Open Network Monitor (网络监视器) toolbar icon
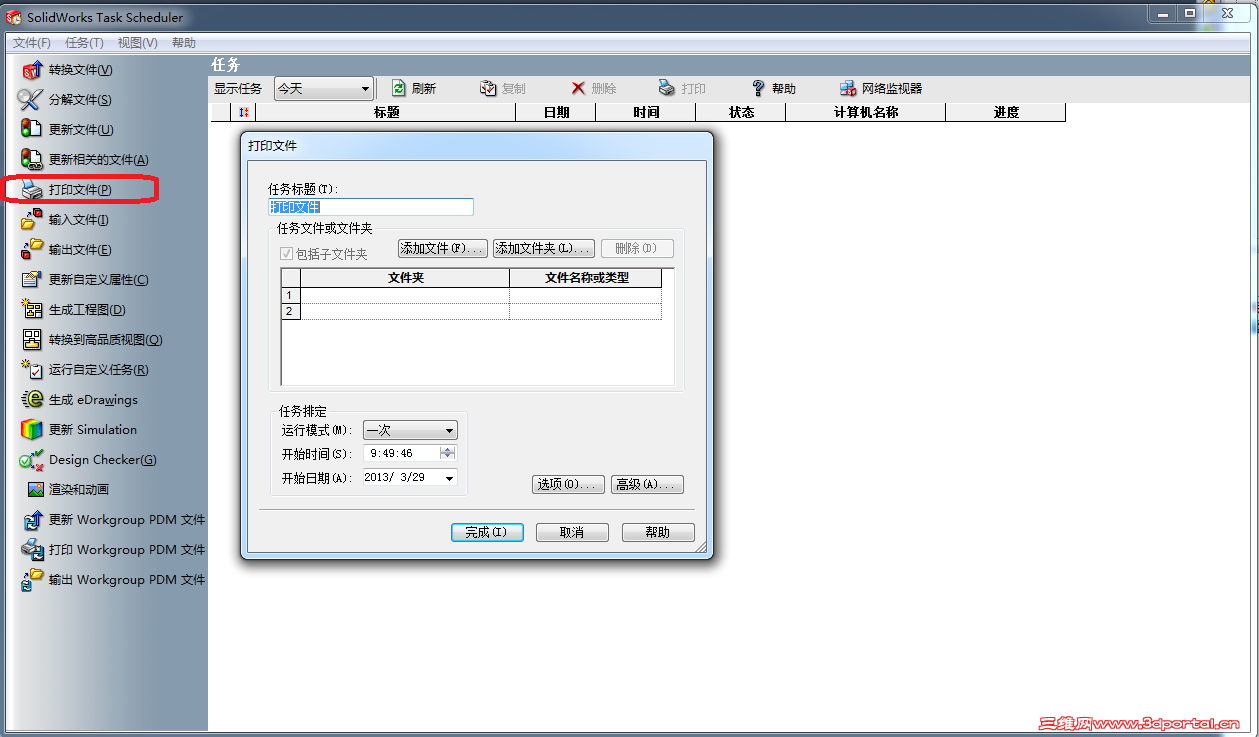This screenshot has width=1259, height=737. click(848, 88)
